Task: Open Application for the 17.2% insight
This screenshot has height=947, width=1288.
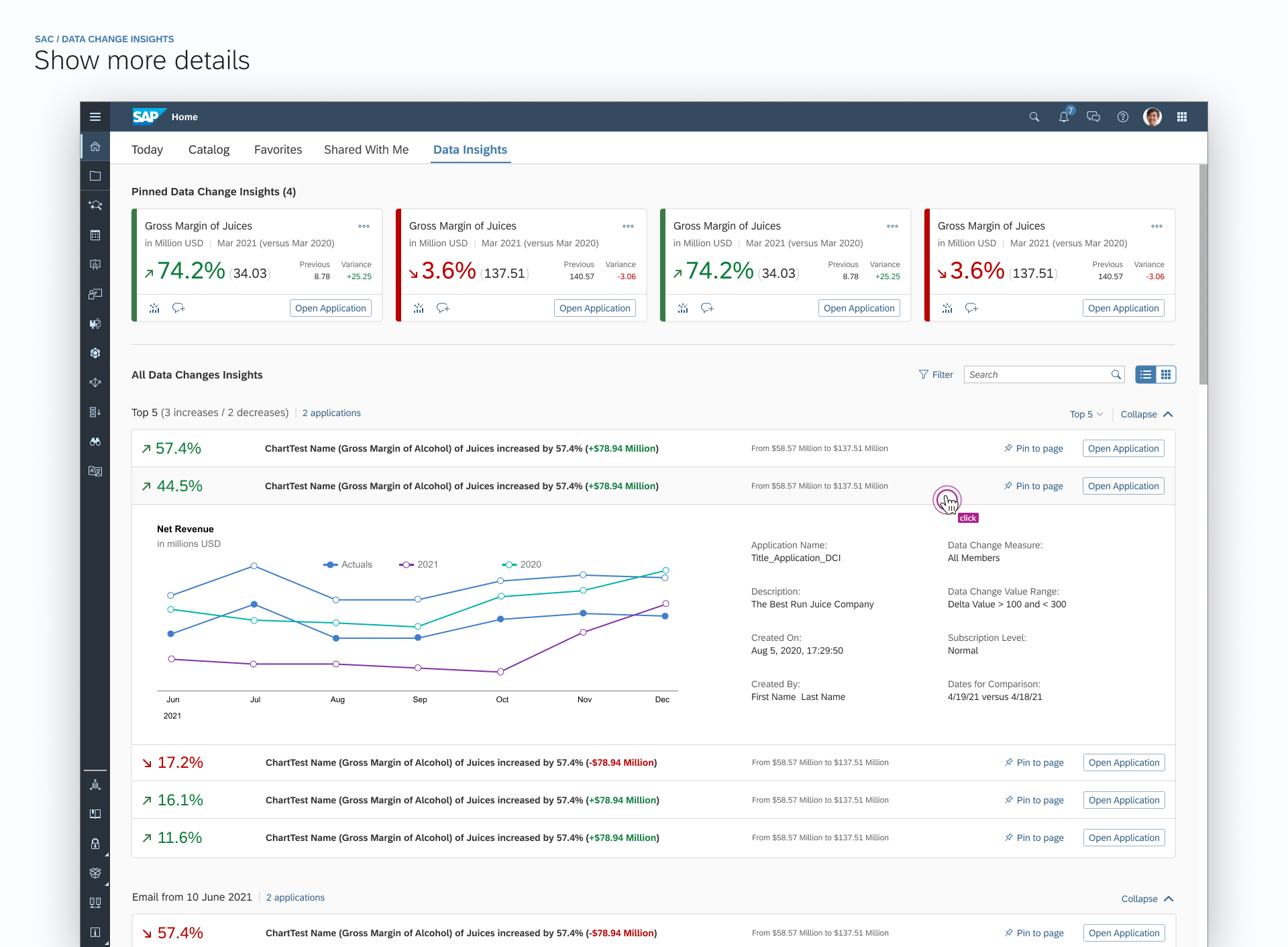Action: click(1124, 762)
